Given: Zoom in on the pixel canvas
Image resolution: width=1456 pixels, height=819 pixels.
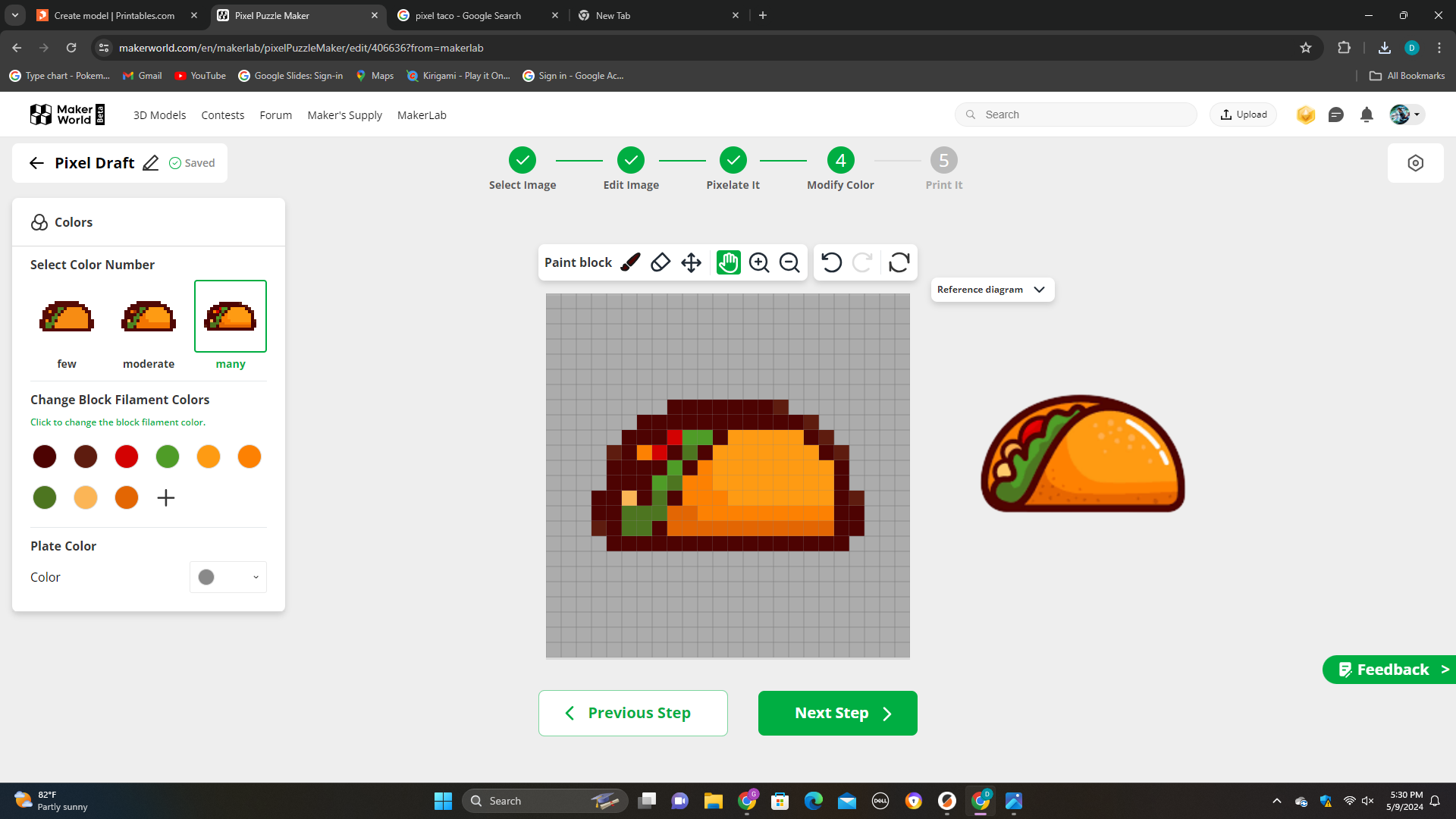Looking at the screenshot, I should [759, 262].
